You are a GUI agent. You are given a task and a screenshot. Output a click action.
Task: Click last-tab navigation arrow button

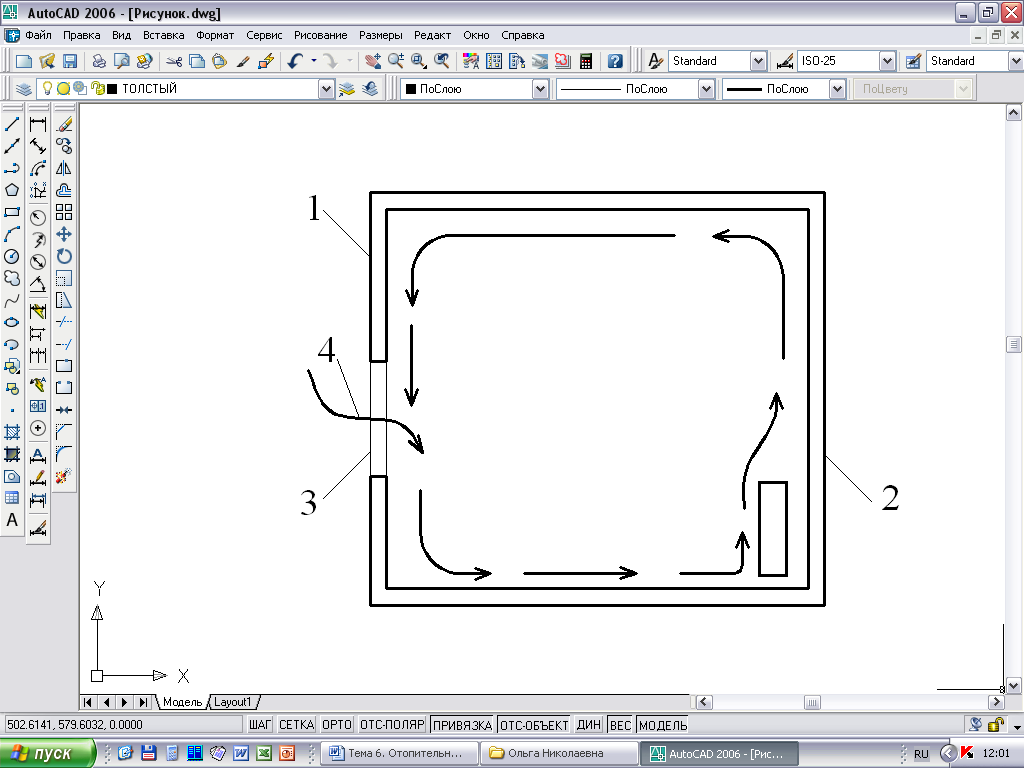tap(144, 703)
